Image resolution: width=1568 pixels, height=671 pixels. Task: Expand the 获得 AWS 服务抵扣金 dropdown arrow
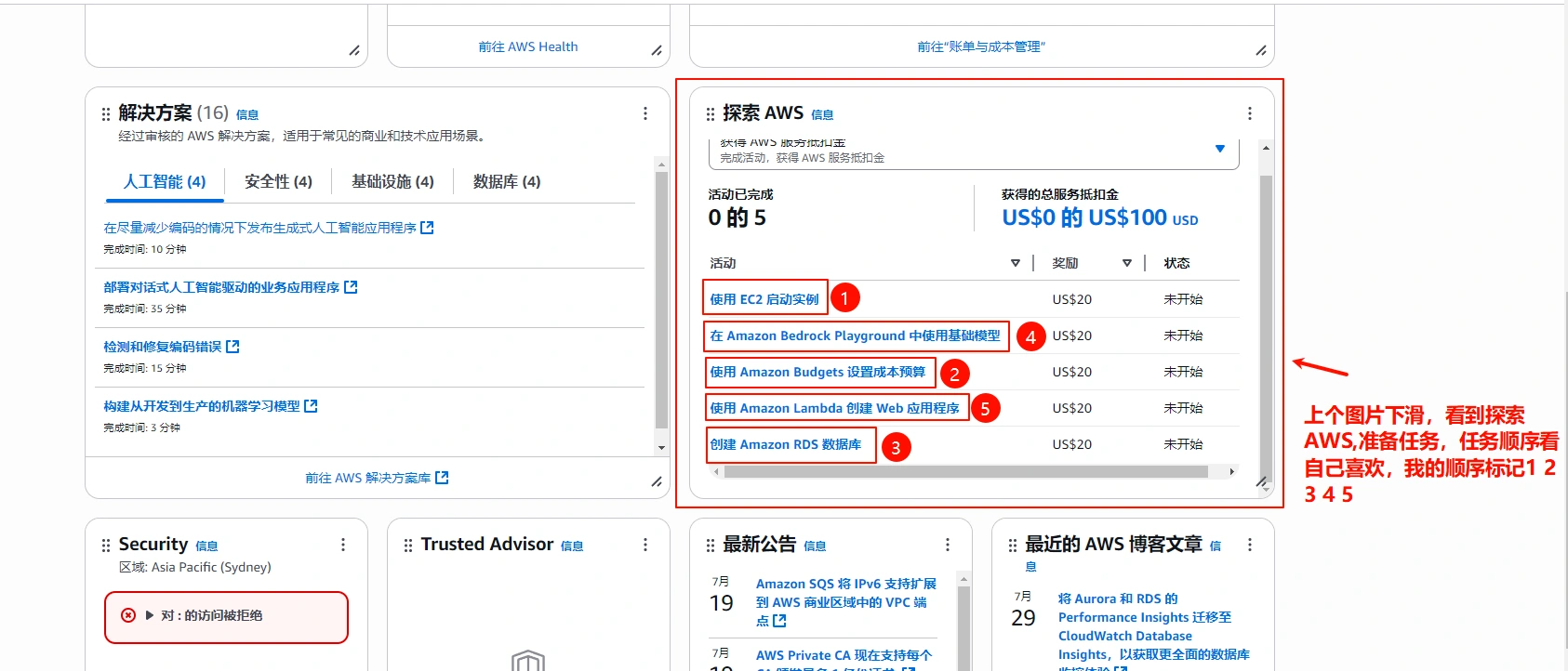pos(1219,149)
